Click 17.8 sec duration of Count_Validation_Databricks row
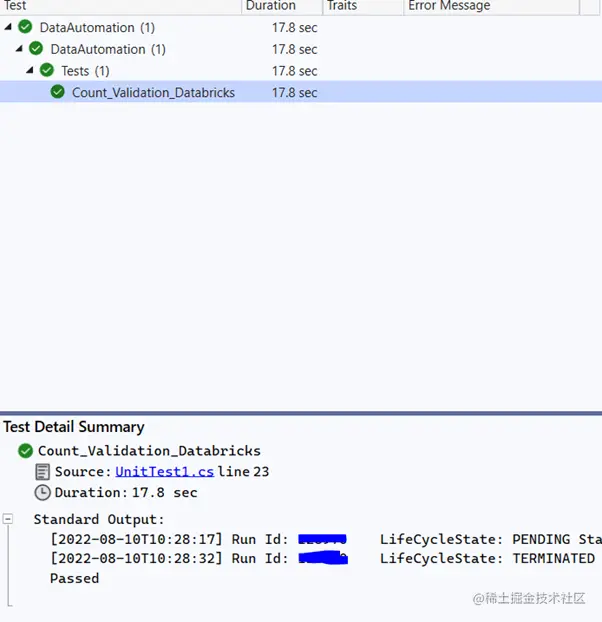Image resolution: width=602 pixels, height=622 pixels. (295, 92)
